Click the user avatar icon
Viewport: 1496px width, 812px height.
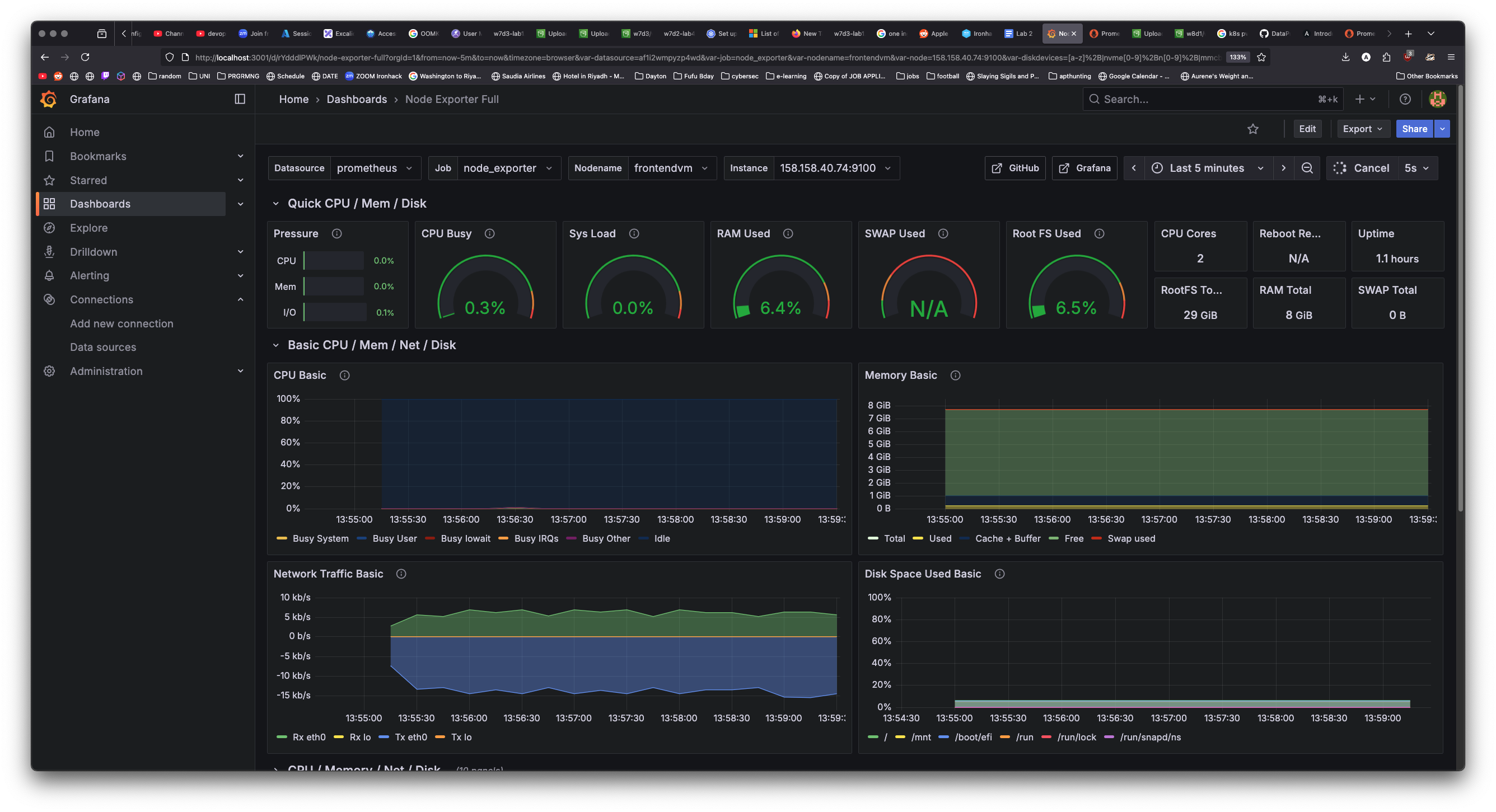(1437, 99)
